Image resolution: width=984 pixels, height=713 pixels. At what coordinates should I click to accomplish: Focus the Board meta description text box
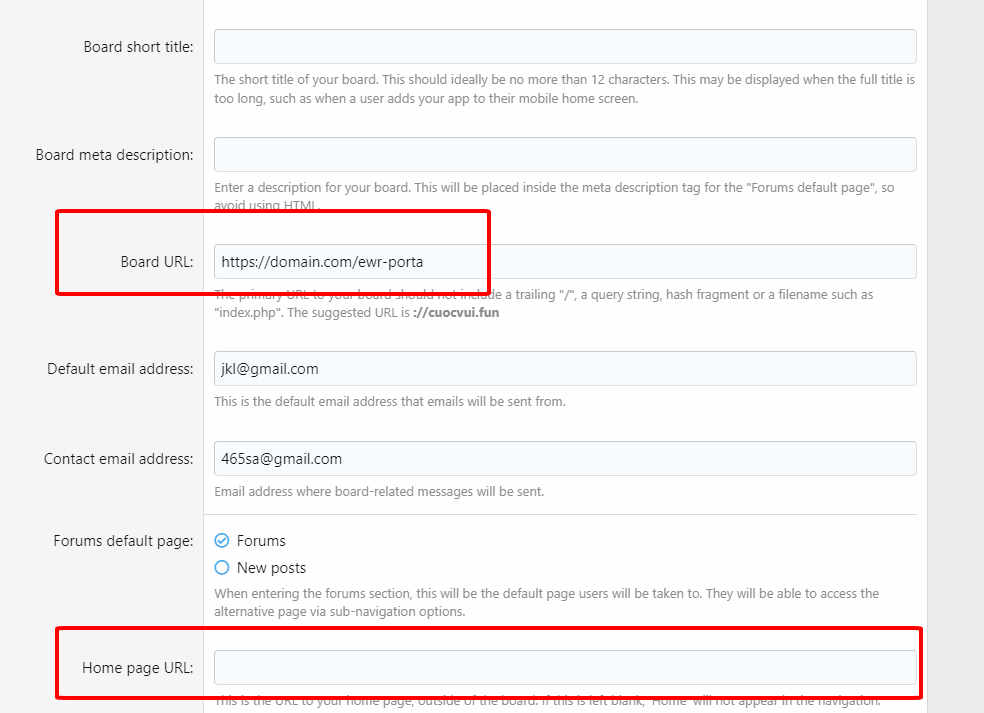565,155
